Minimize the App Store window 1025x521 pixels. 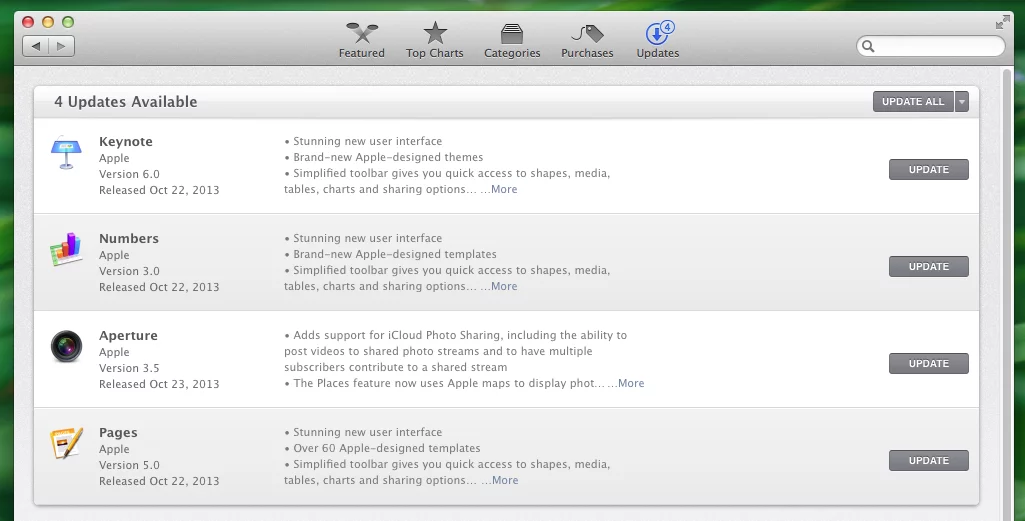pos(48,22)
